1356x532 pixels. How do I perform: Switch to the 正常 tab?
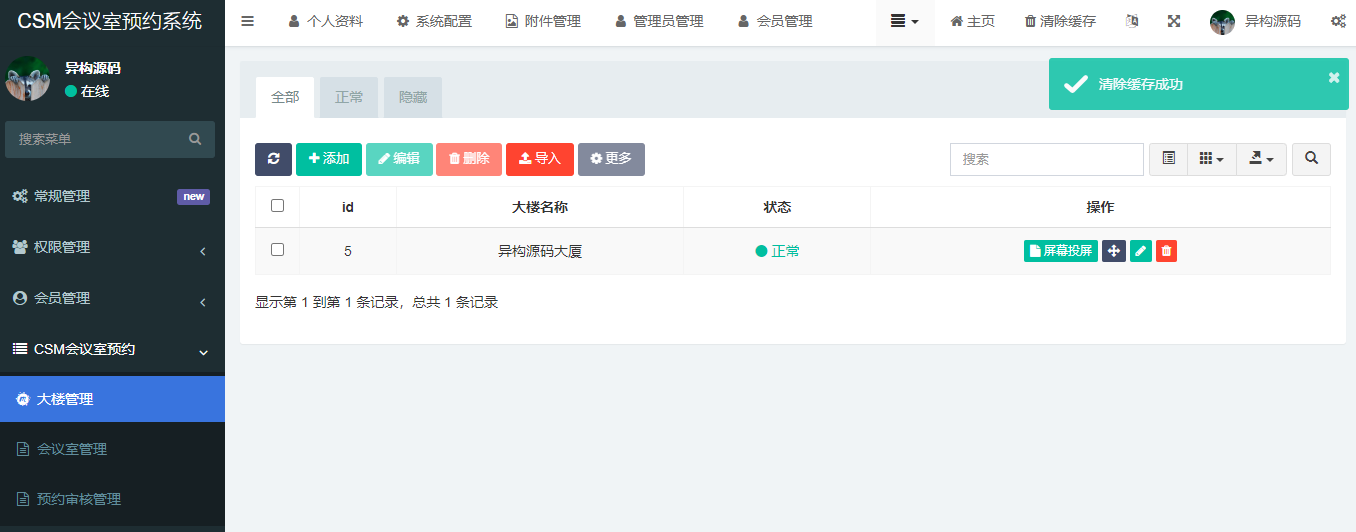(x=349, y=97)
